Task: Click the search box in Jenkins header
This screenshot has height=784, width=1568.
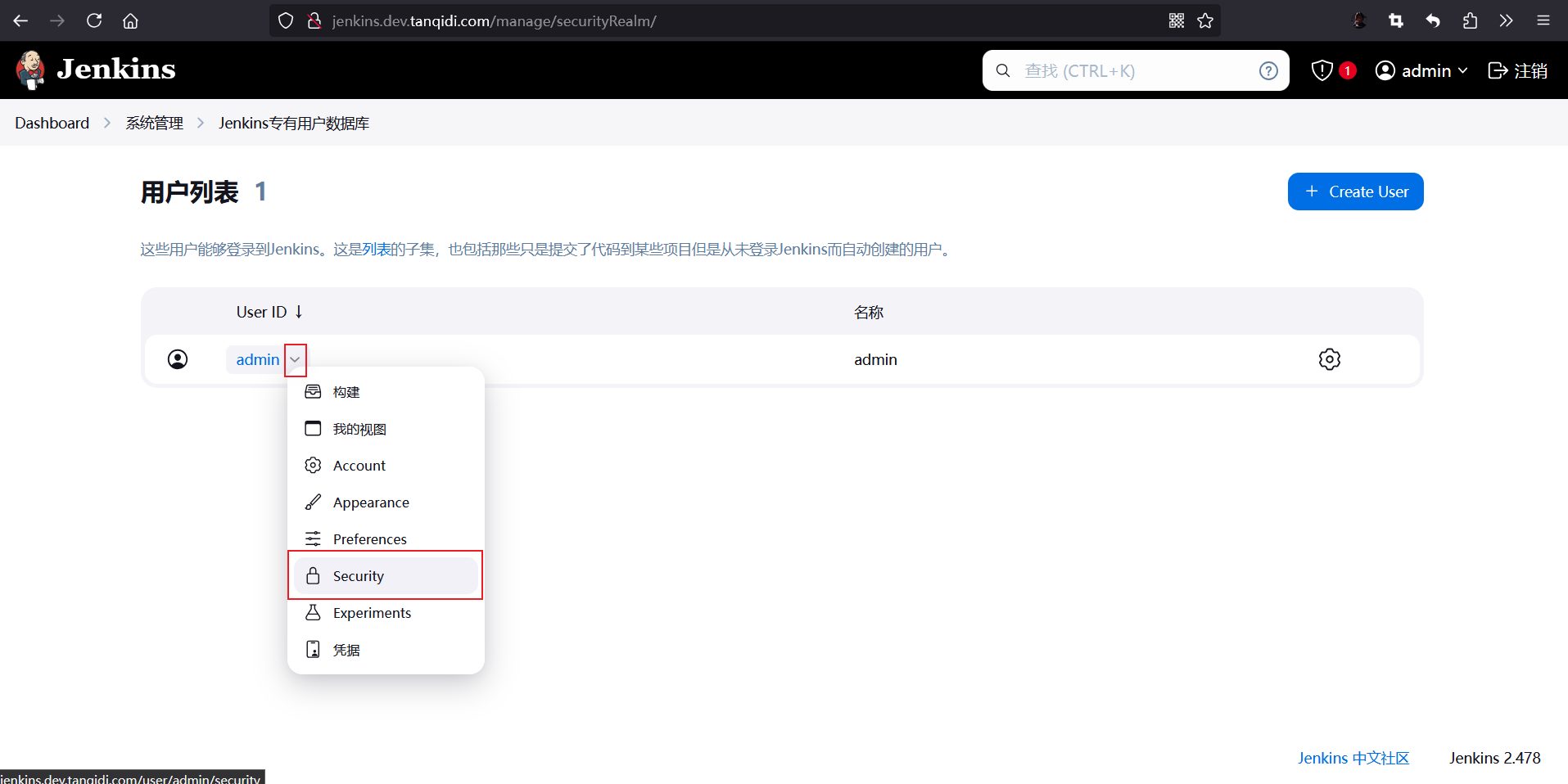Action: [1136, 71]
